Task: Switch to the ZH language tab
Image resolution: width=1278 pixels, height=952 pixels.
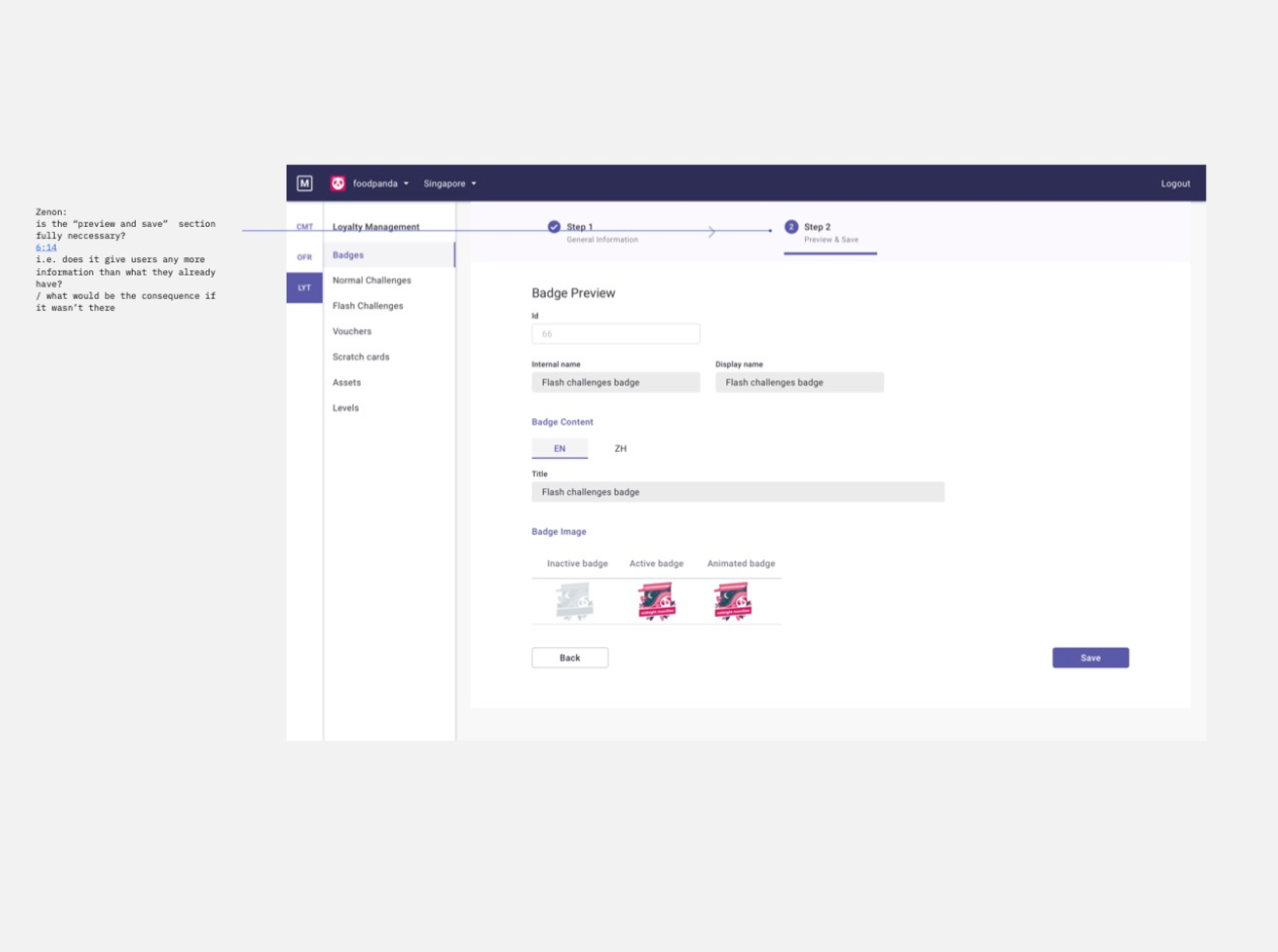Action: click(620, 448)
